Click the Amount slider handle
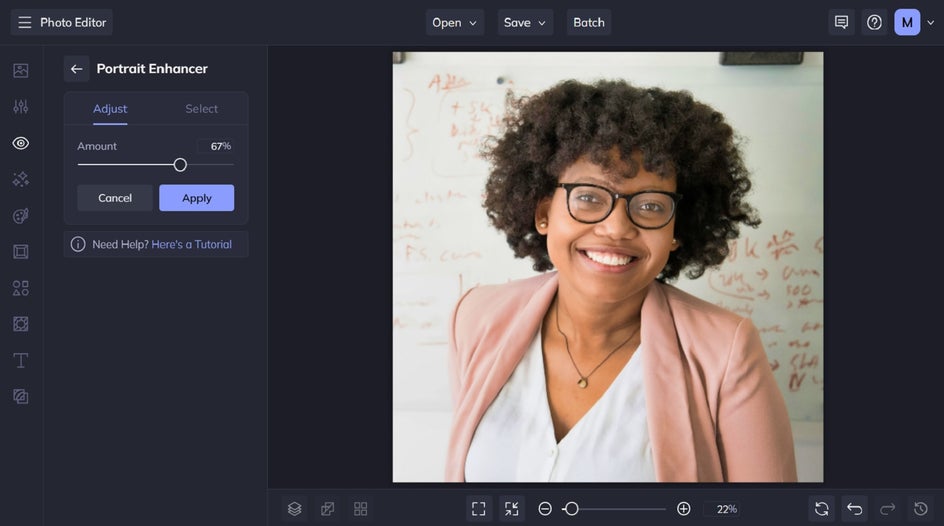 [180, 165]
